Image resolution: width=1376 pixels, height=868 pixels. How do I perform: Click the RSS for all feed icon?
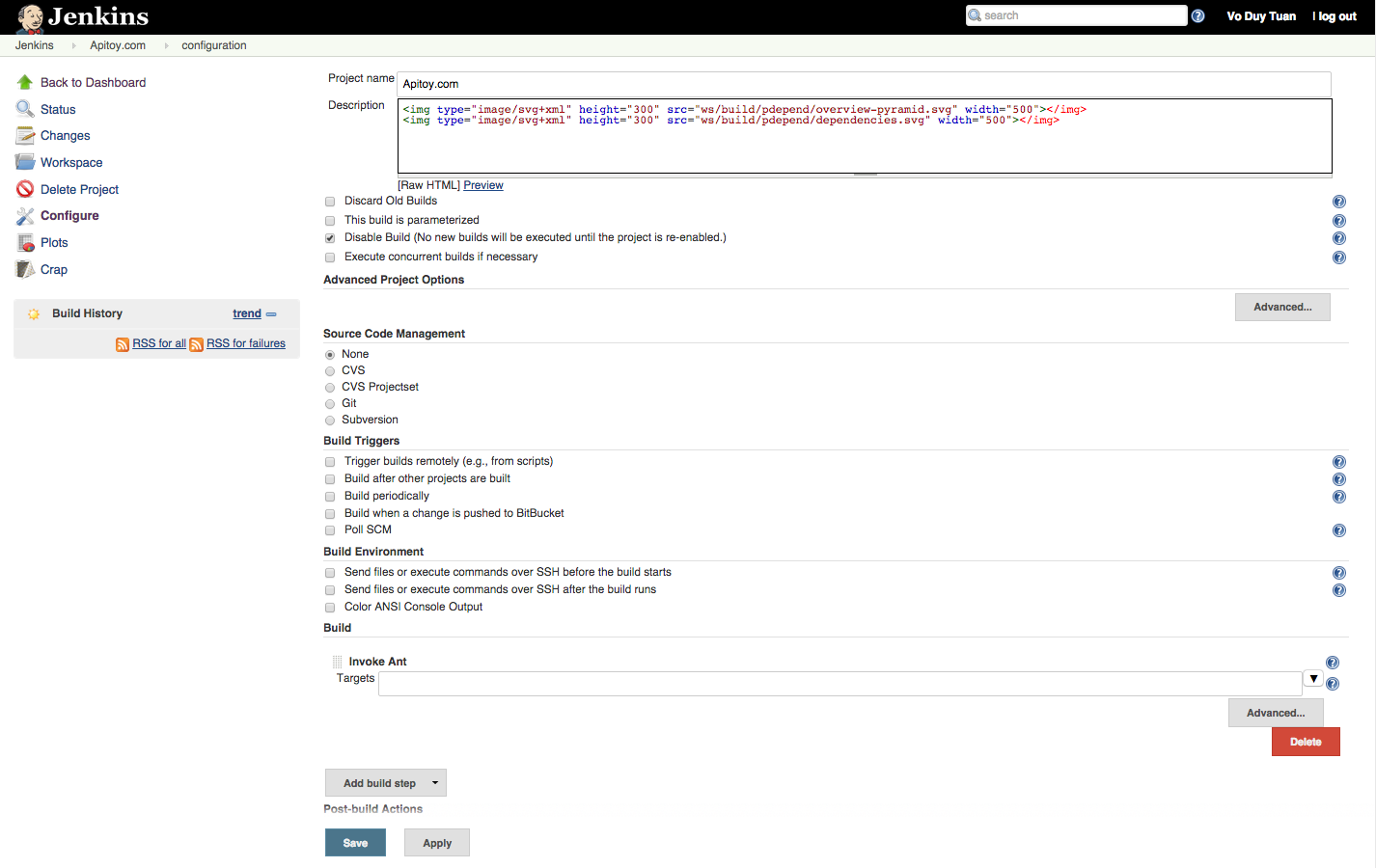point(123,344)
